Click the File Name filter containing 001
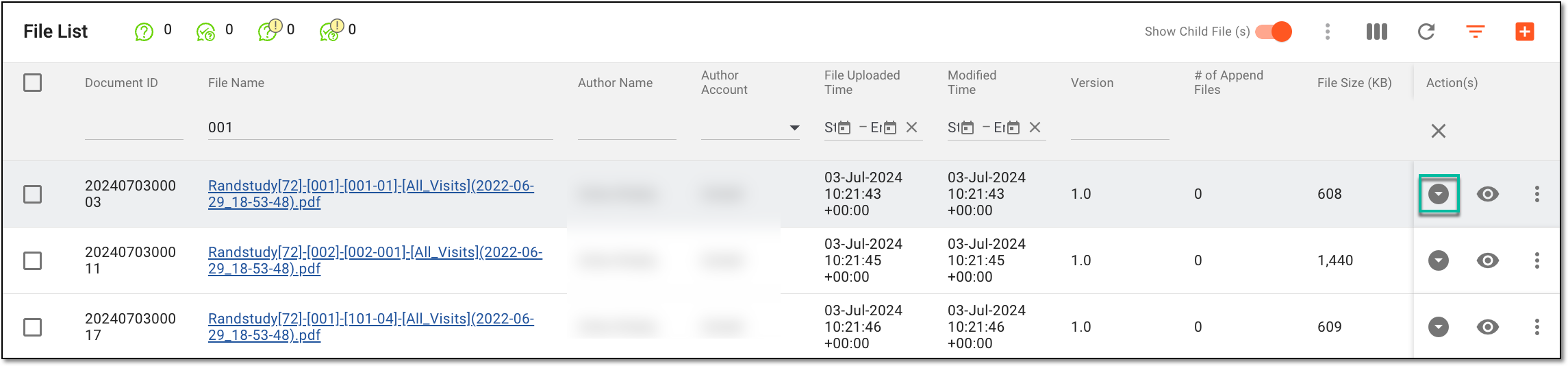1568x366 pixels. (381, 127)
